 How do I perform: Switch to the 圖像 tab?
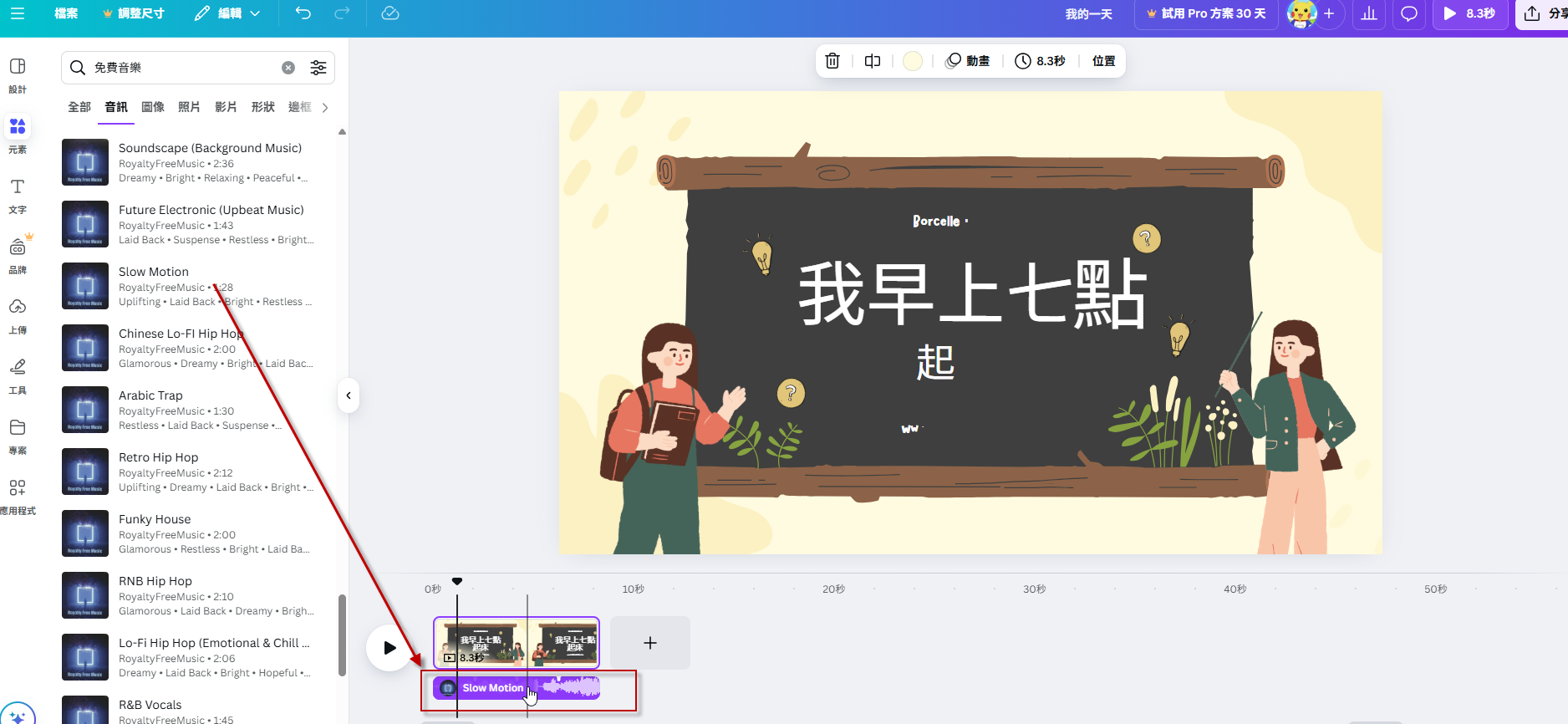point(153,107)
